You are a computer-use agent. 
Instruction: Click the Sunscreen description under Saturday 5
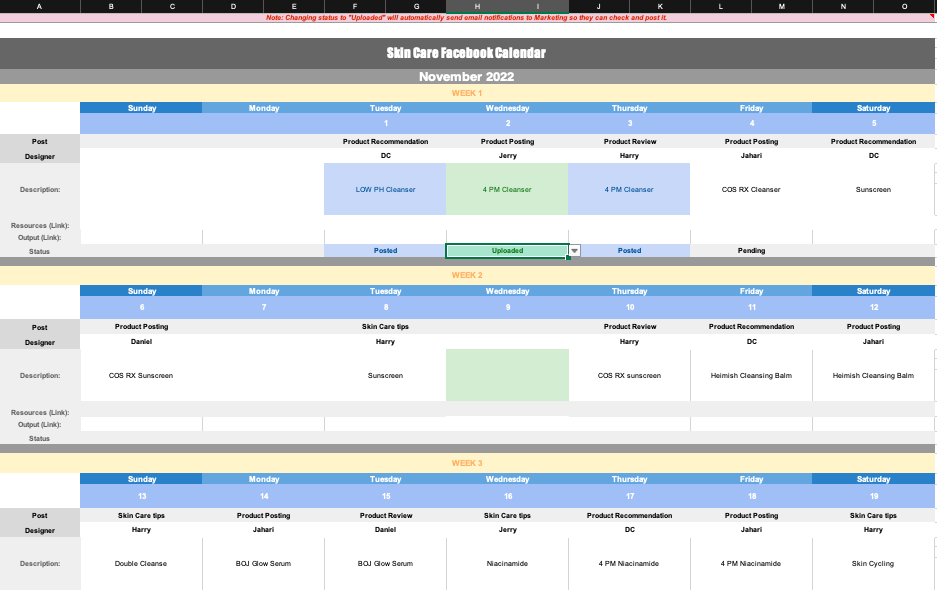click(873, 189)
